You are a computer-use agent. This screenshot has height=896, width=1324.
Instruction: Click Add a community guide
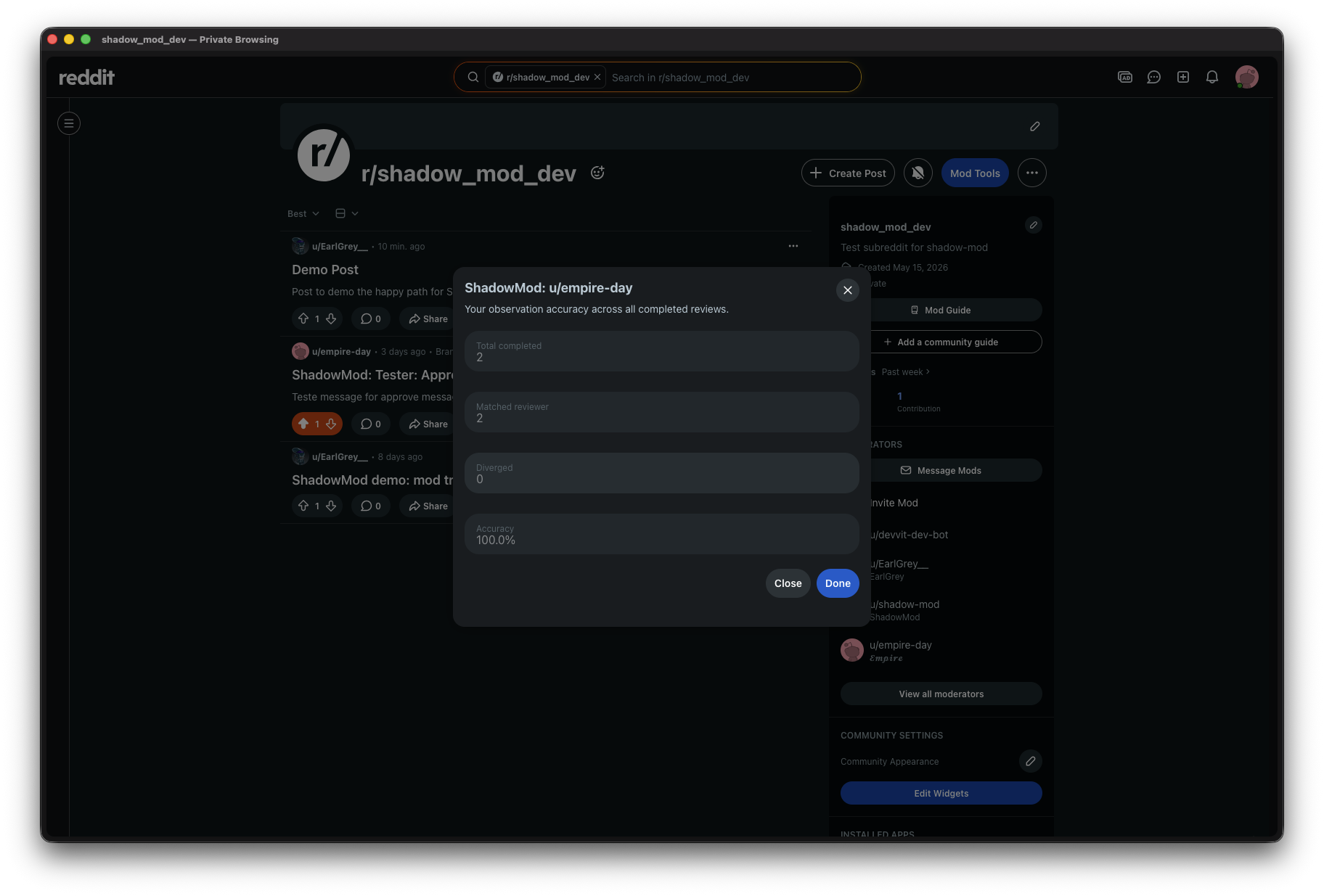(956, 342)
